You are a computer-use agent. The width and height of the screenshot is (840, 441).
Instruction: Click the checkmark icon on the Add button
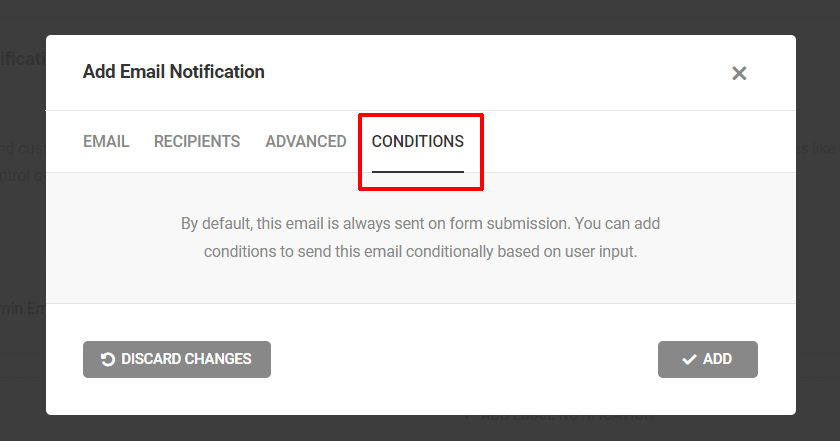(689, 360)
